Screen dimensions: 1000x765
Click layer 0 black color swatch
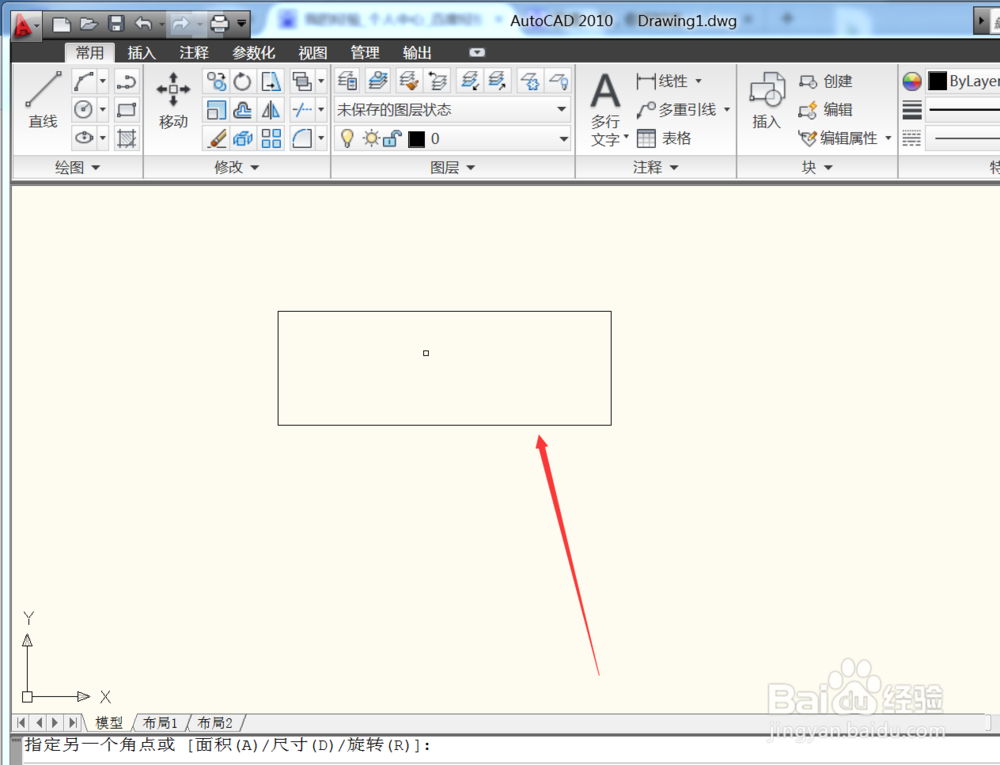coord(416,139)
